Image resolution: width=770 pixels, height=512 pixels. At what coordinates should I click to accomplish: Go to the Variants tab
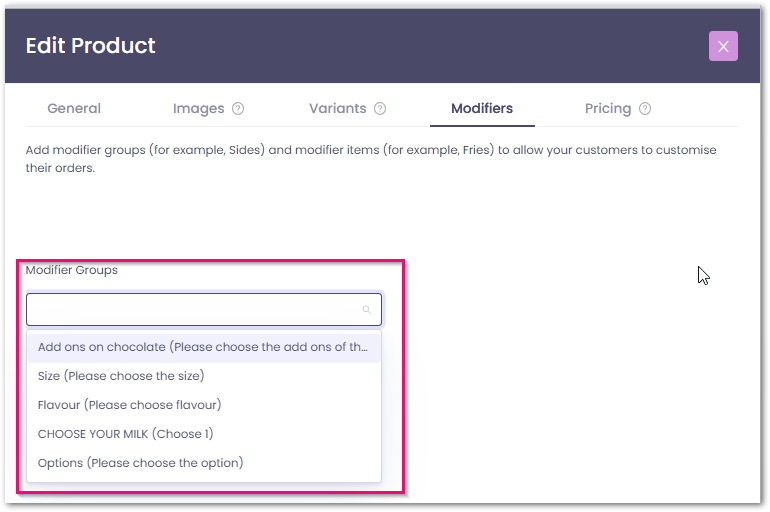(x=337, y=108)
